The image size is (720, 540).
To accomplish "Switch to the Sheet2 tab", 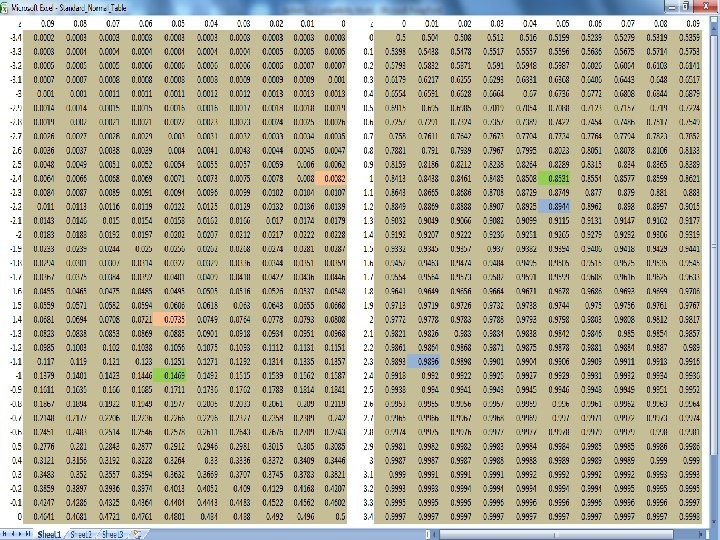I will (82, 534).
